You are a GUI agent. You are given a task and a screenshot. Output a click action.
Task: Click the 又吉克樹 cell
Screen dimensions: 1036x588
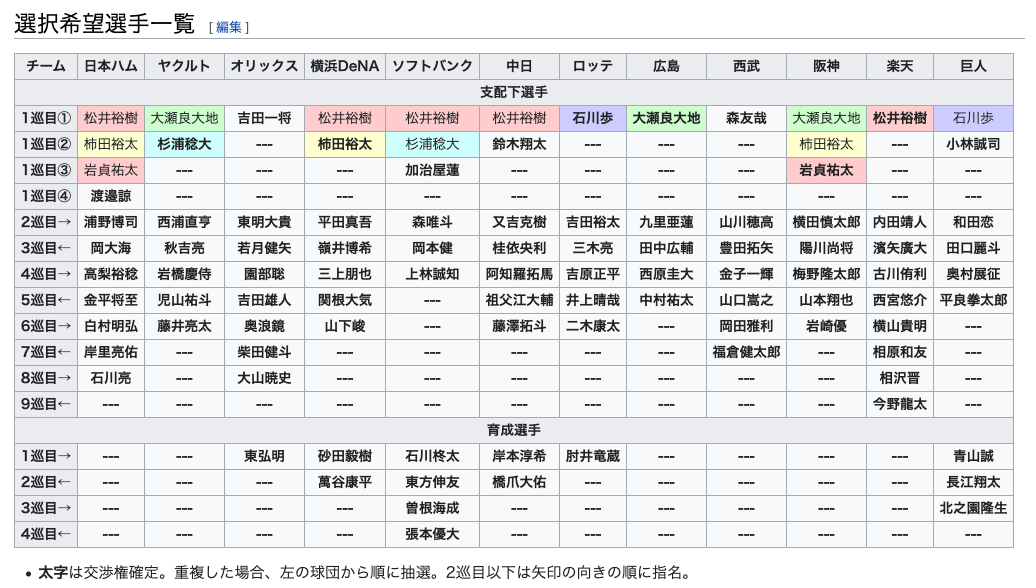tap(519, 222)
